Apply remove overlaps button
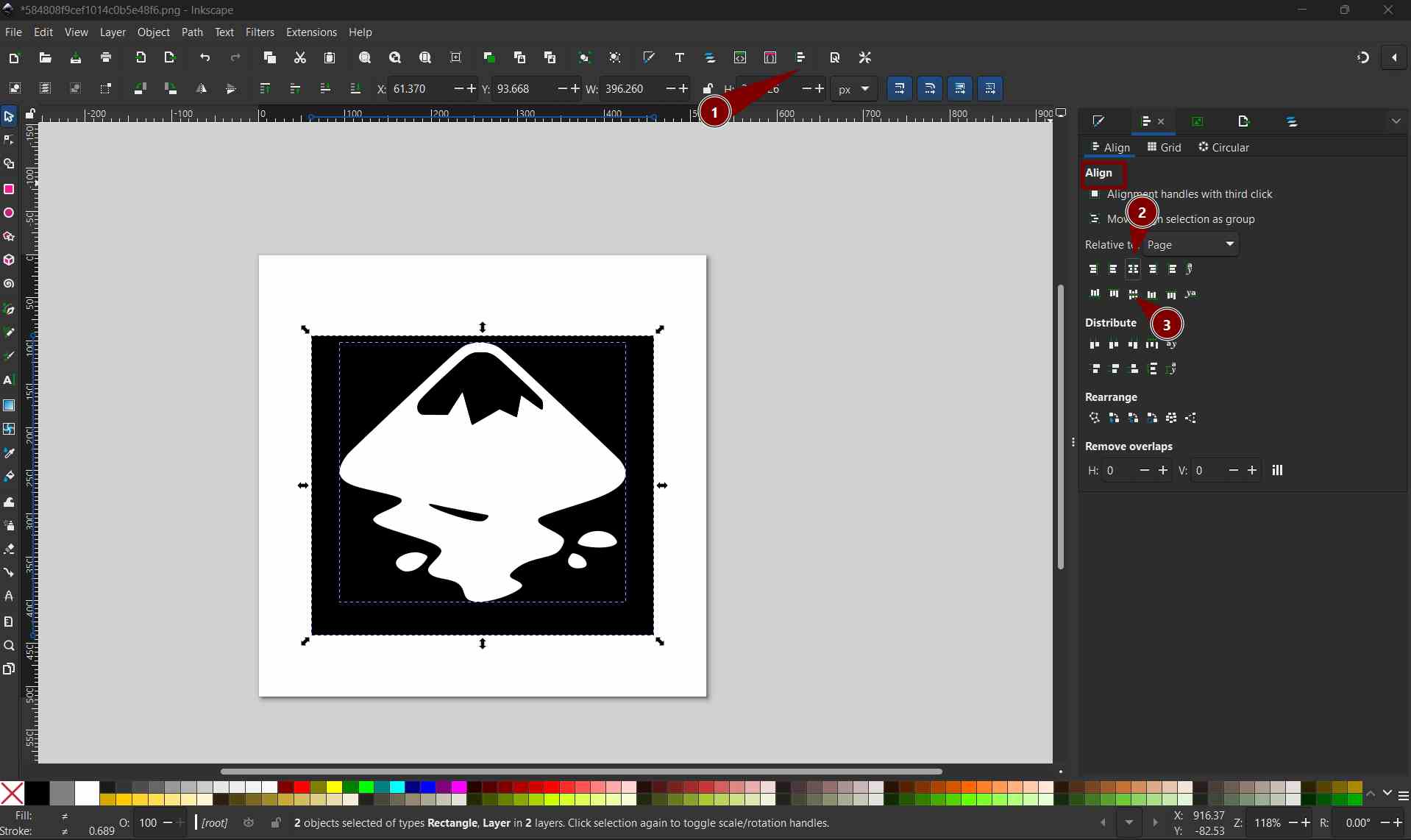1411x840 pixels. [1278, 471]
